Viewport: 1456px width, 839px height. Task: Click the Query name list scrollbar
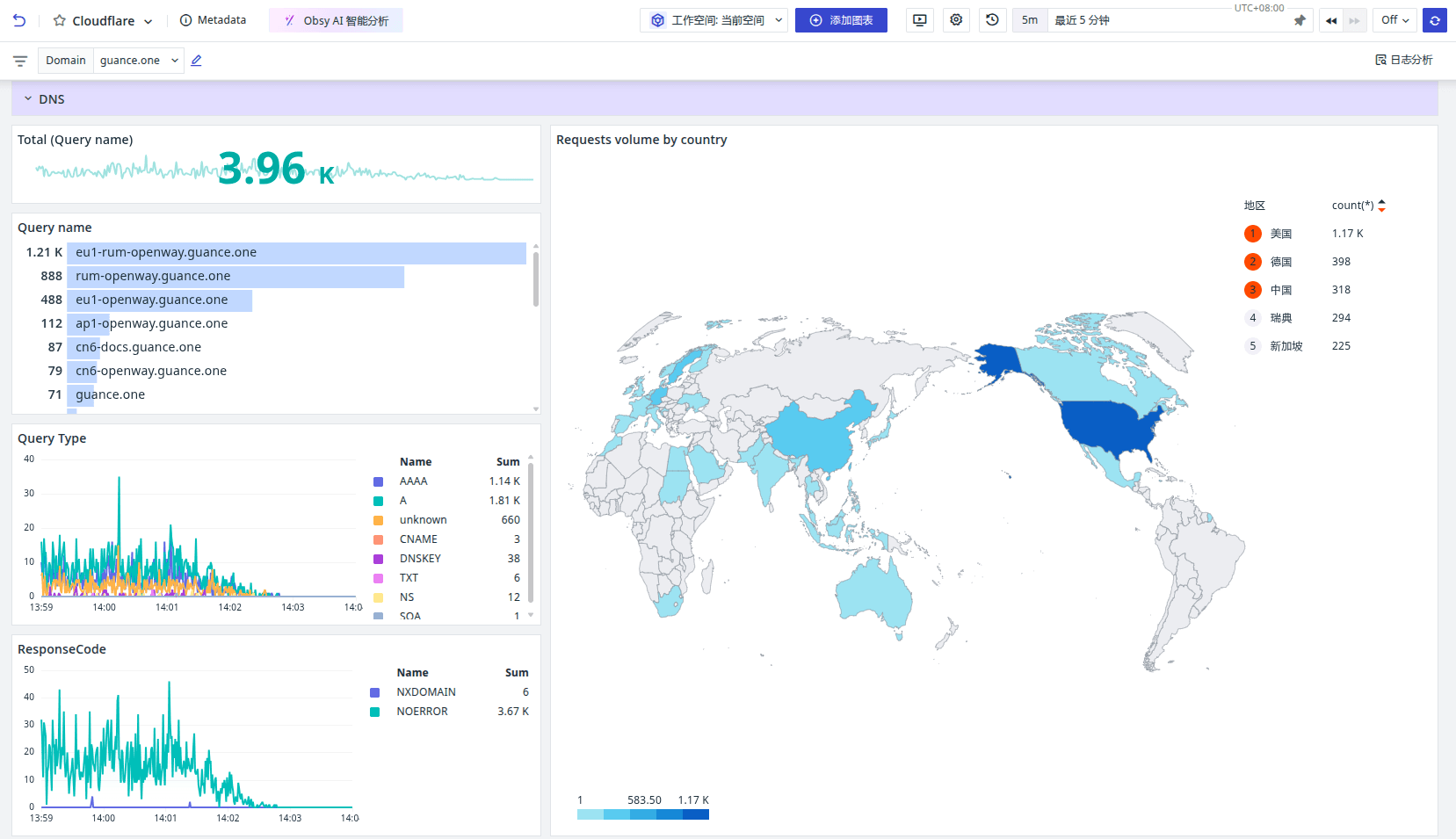(536, 279)
